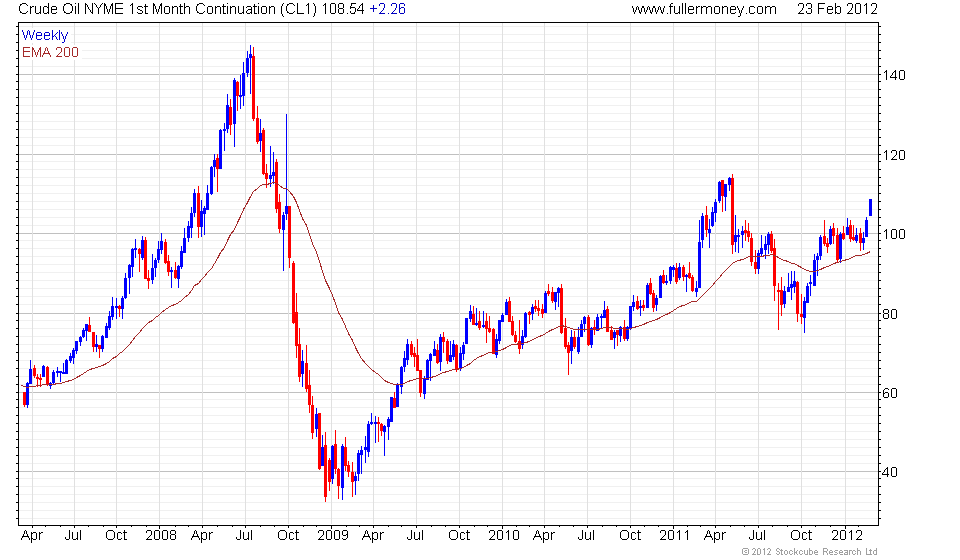Click the 2009 label on time axis
Screen dimensions: 960x560
click(x=332, y=535)
